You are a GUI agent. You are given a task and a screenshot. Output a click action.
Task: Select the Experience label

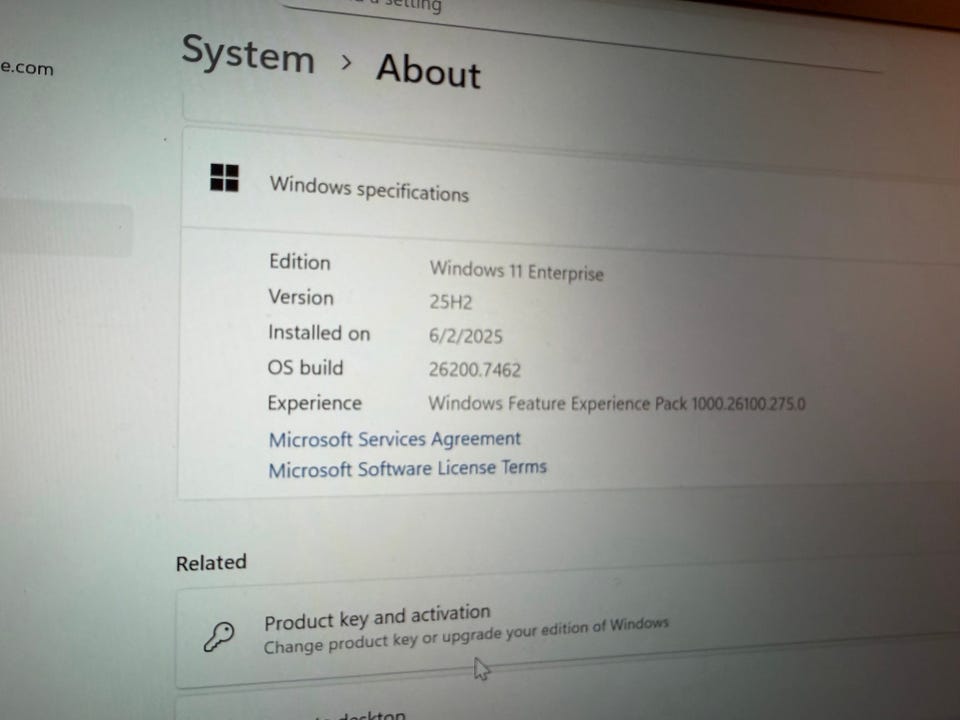[x=314, y=403]
